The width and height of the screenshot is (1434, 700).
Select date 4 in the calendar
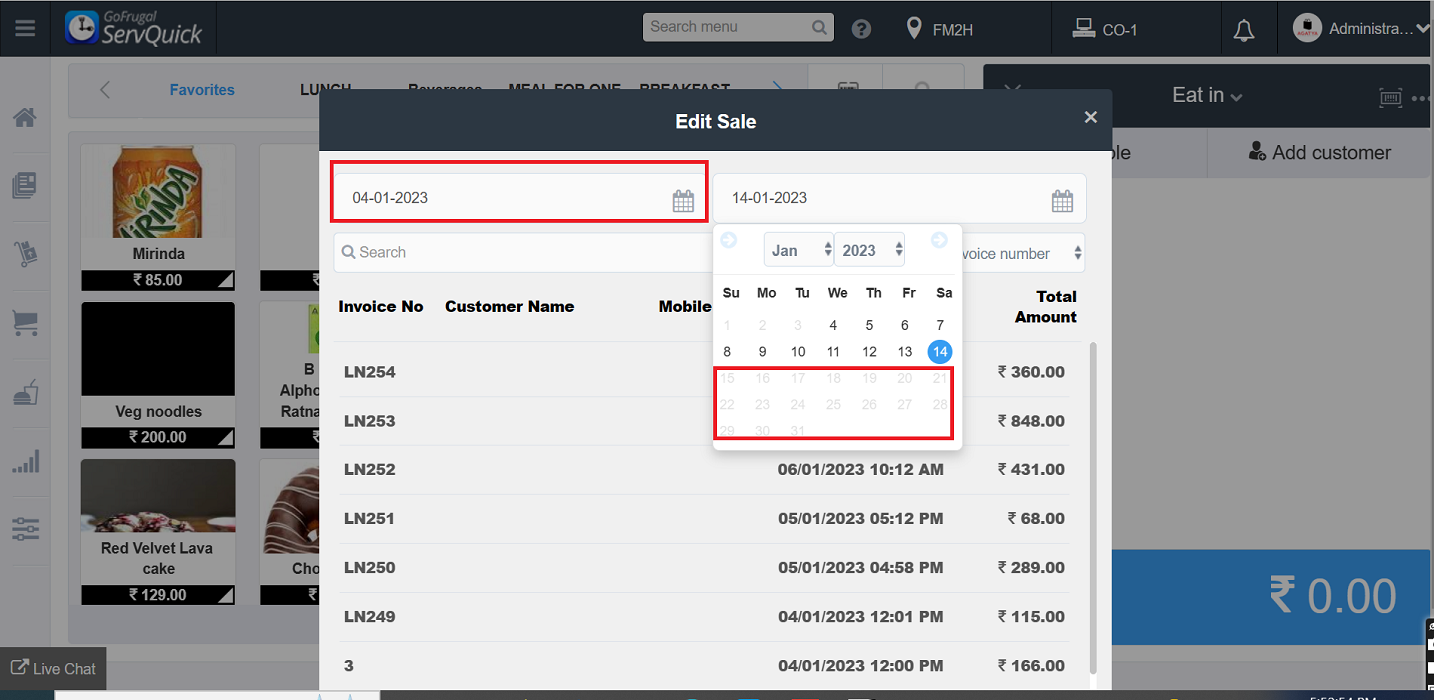pos(833,325)
